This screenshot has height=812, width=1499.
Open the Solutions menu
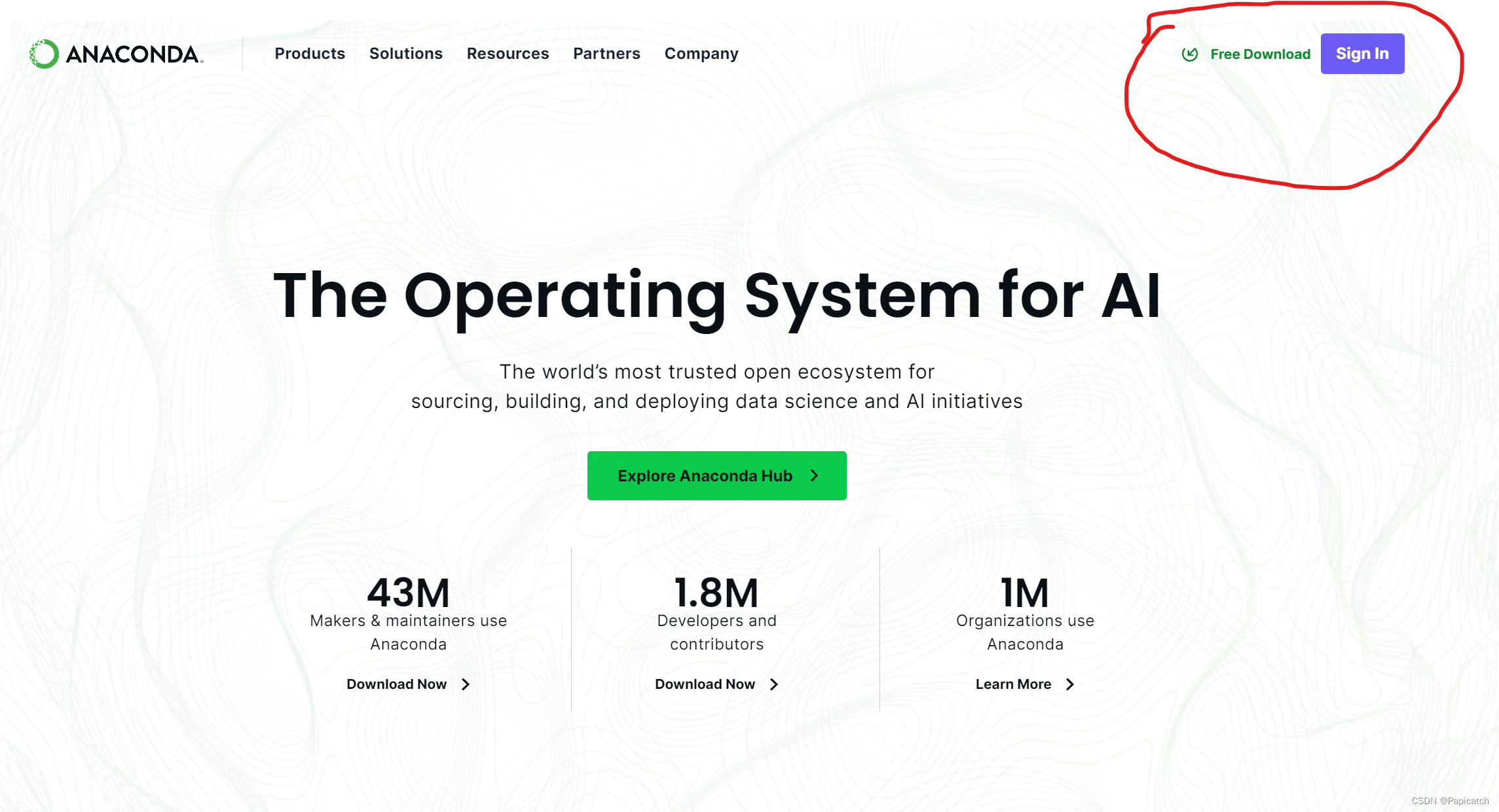click(x=406, y=54)
